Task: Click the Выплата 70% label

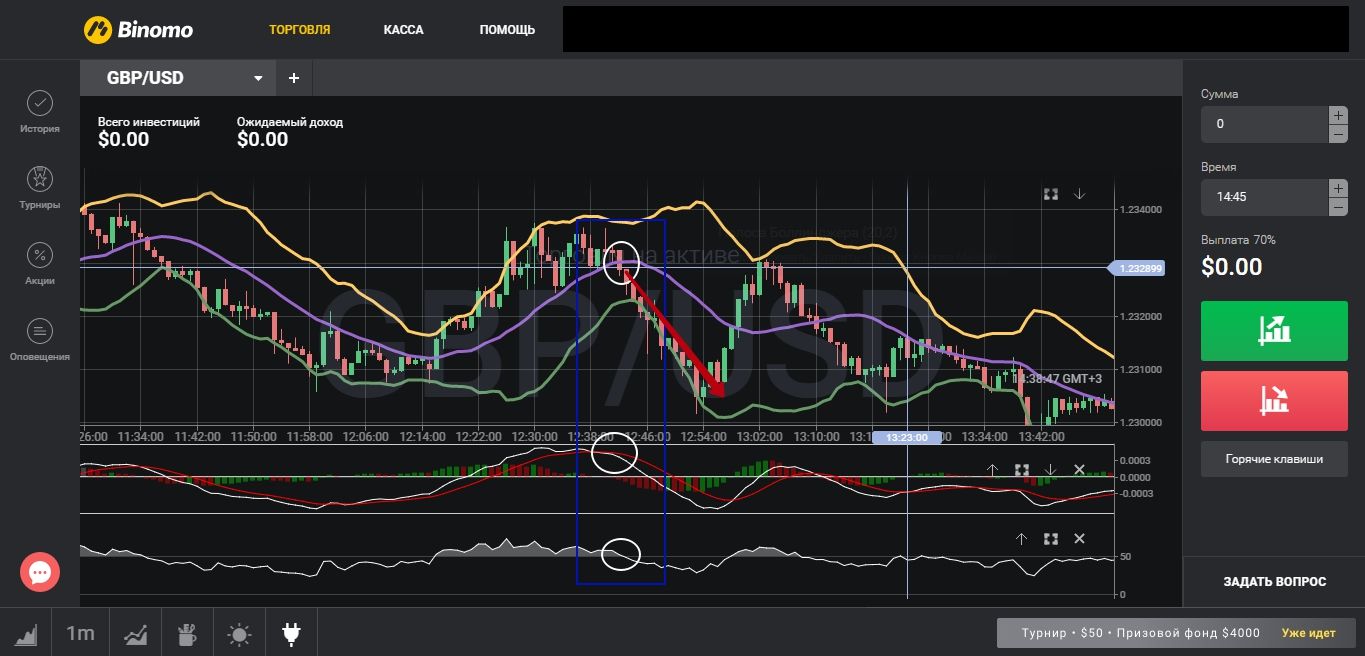Action: [1238, 240]
